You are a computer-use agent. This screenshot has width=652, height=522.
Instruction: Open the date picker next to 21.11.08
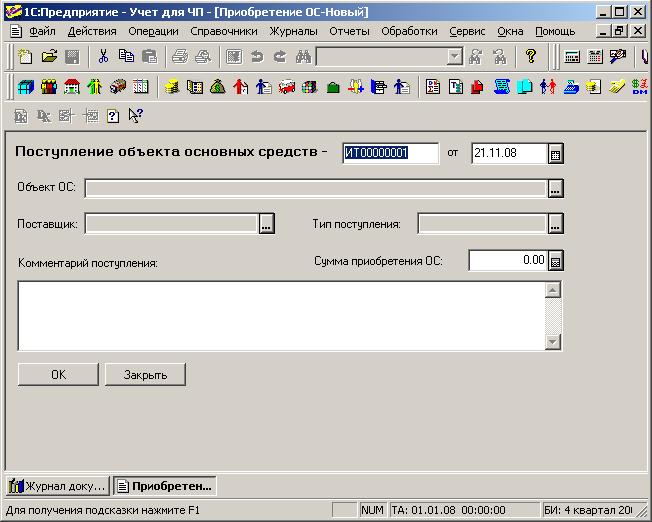click(x=556, y=153)
